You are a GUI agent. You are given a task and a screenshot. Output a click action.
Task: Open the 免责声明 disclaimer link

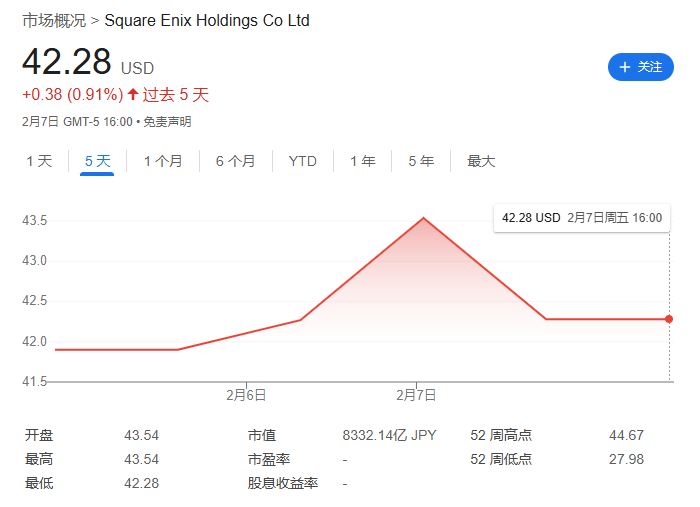[167, 121]
